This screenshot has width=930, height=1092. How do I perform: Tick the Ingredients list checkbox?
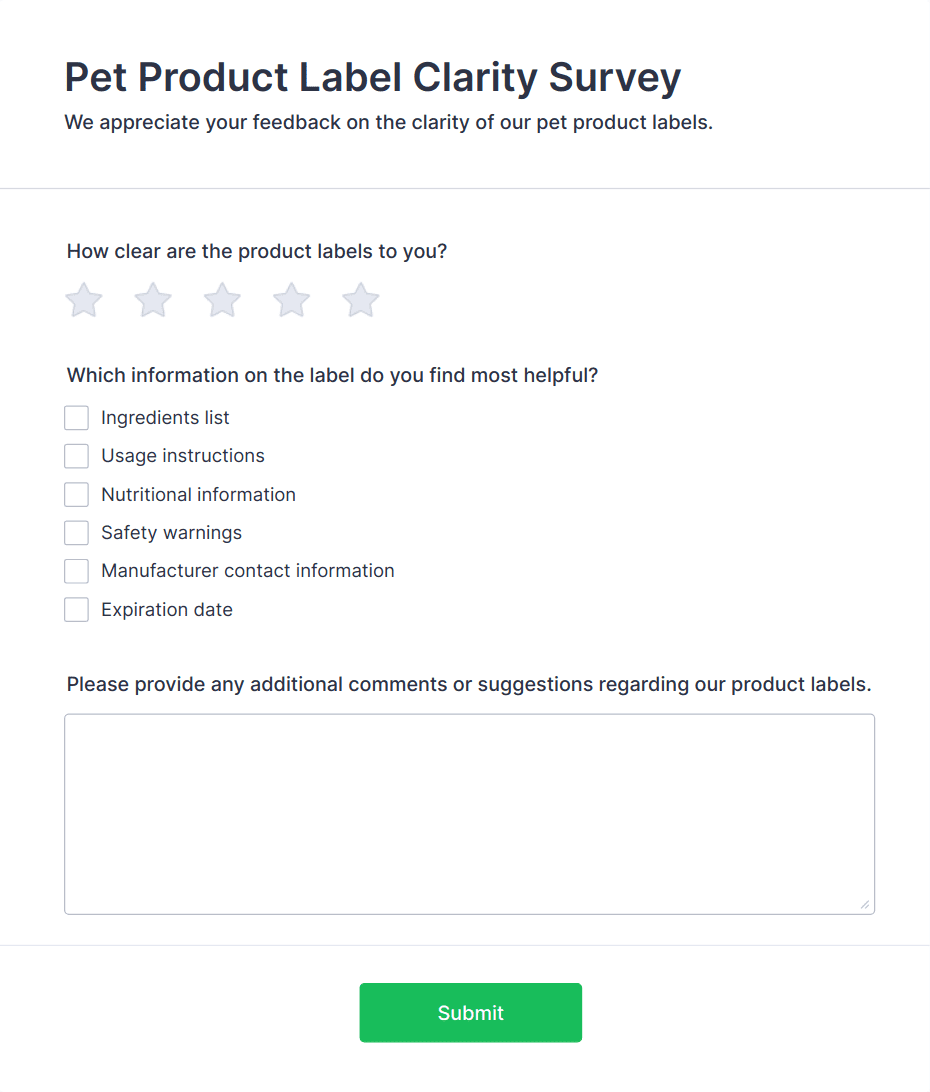click(x=77, y=418)
